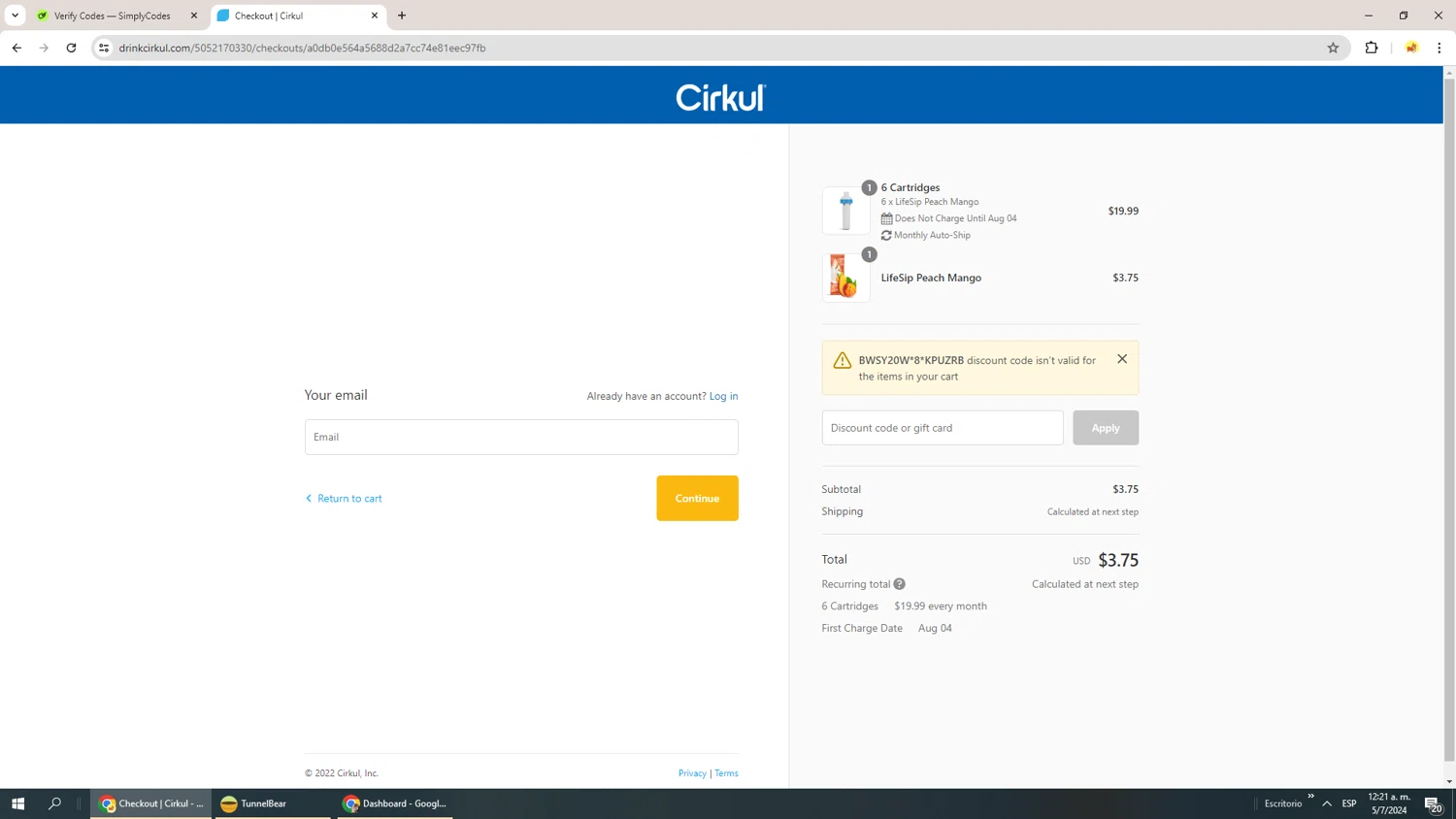
Task: Click the Email input field
Action: pos(521,437)
